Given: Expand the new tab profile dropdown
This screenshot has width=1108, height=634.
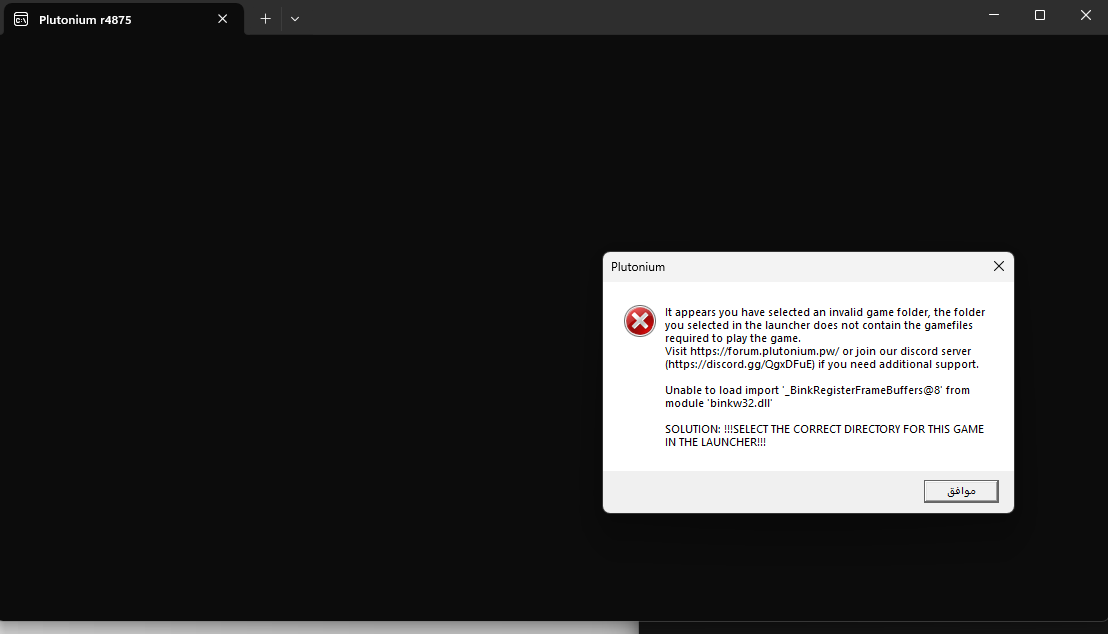Looking at the screenshot, I should [295, 19].
